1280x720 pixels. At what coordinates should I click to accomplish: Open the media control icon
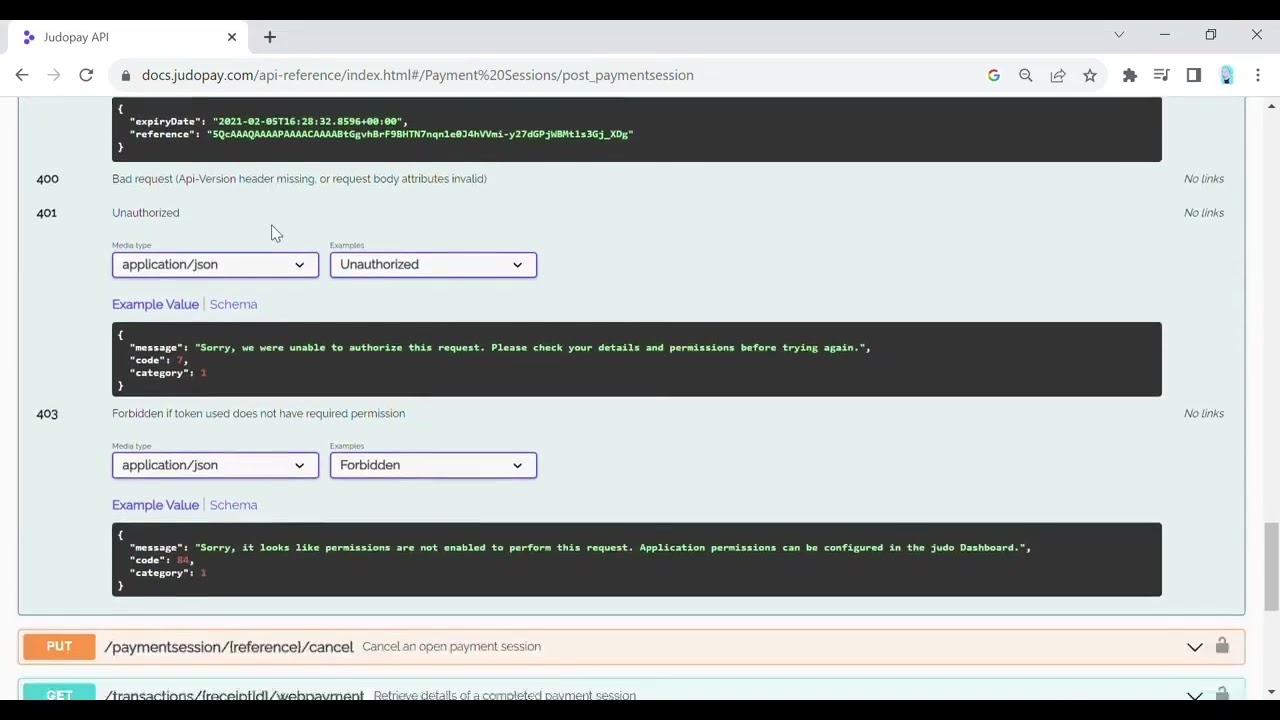coord(1161,75)
